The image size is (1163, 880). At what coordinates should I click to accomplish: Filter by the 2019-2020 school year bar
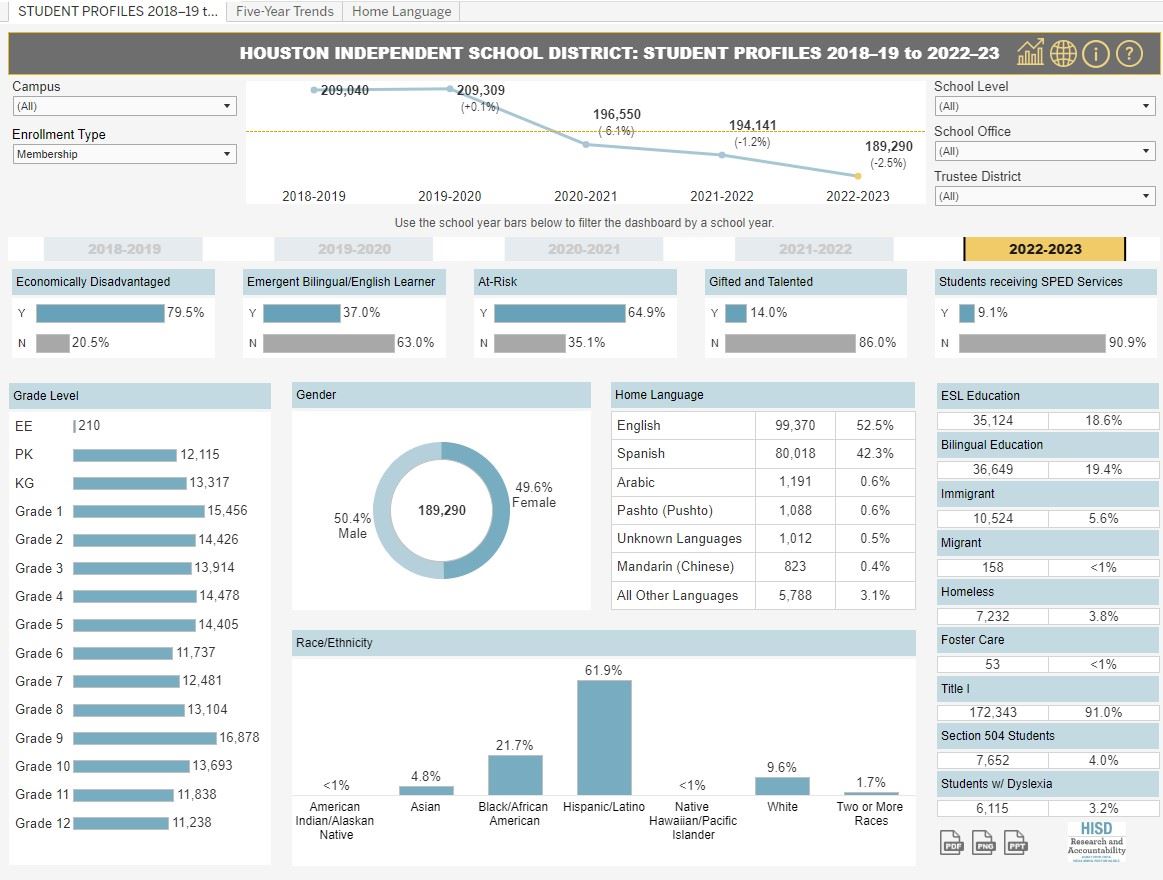(x=354, y=249)
